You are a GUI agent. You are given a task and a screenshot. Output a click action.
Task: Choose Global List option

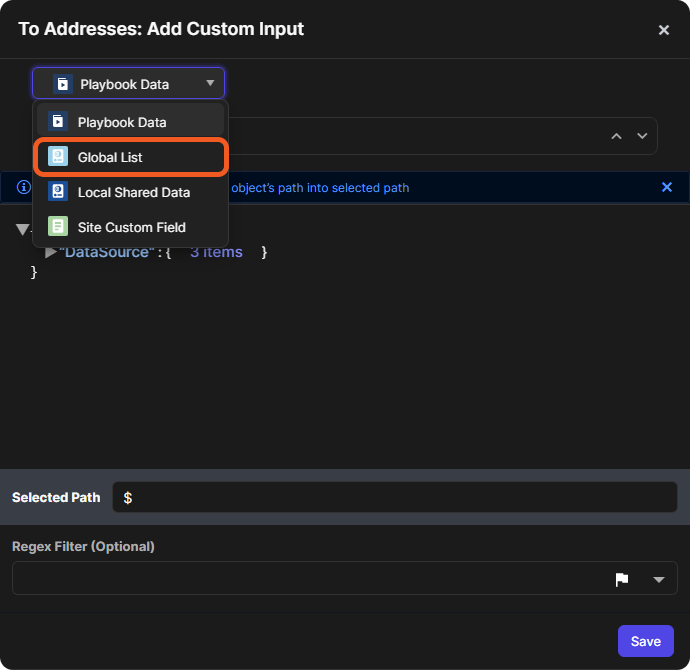[130, 157]
